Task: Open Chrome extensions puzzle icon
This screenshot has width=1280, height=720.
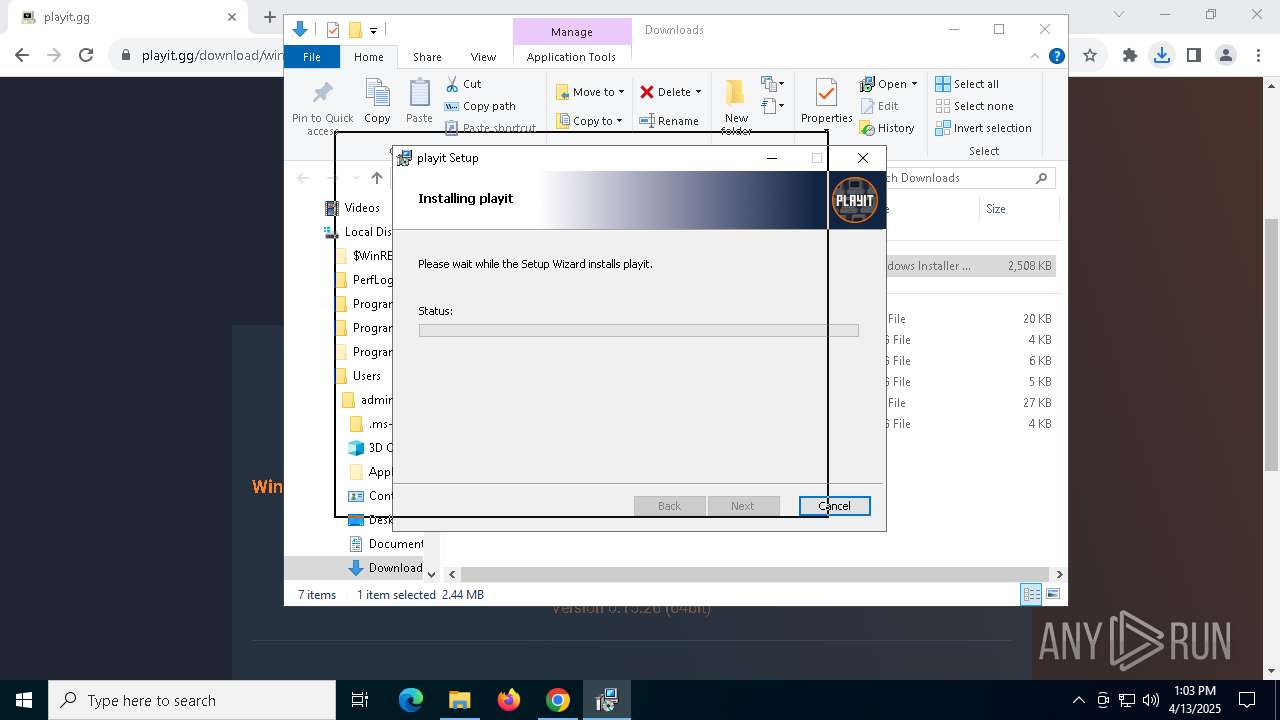Action: 1130,56
